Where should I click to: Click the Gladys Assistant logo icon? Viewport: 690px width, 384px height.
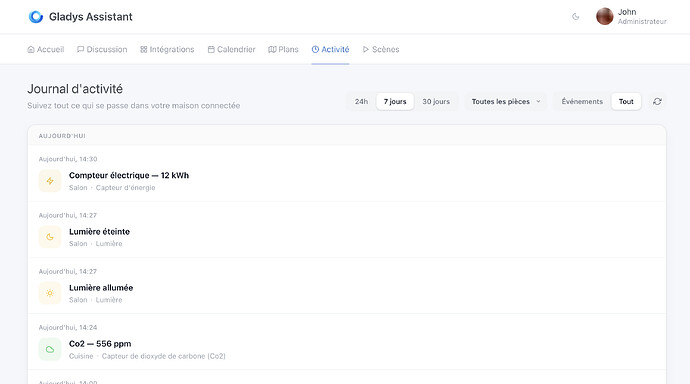tap(36, 17)
